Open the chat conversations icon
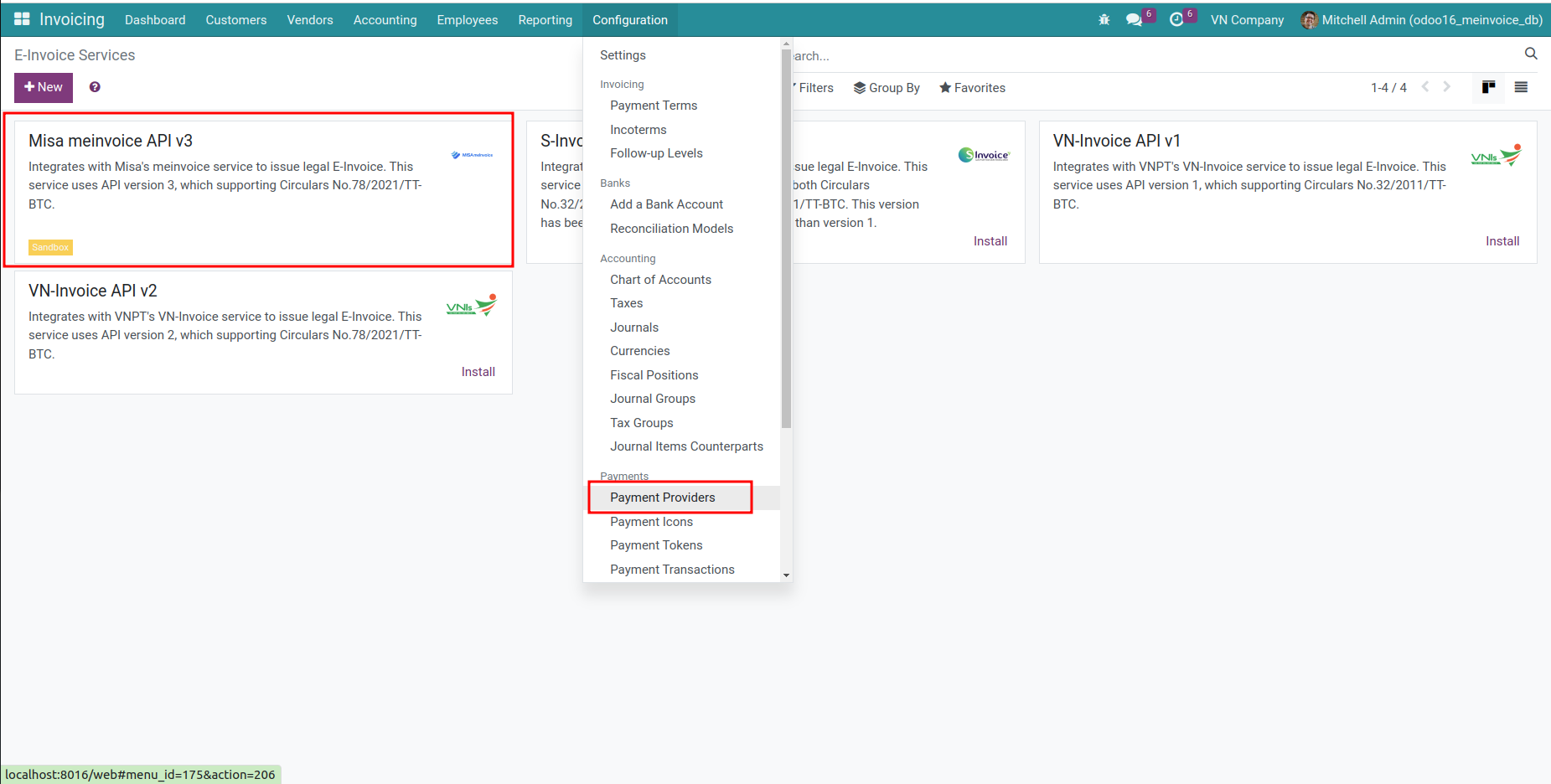Image resolution: width=1551 pixels, height=784 pixels. (1134, 20)
